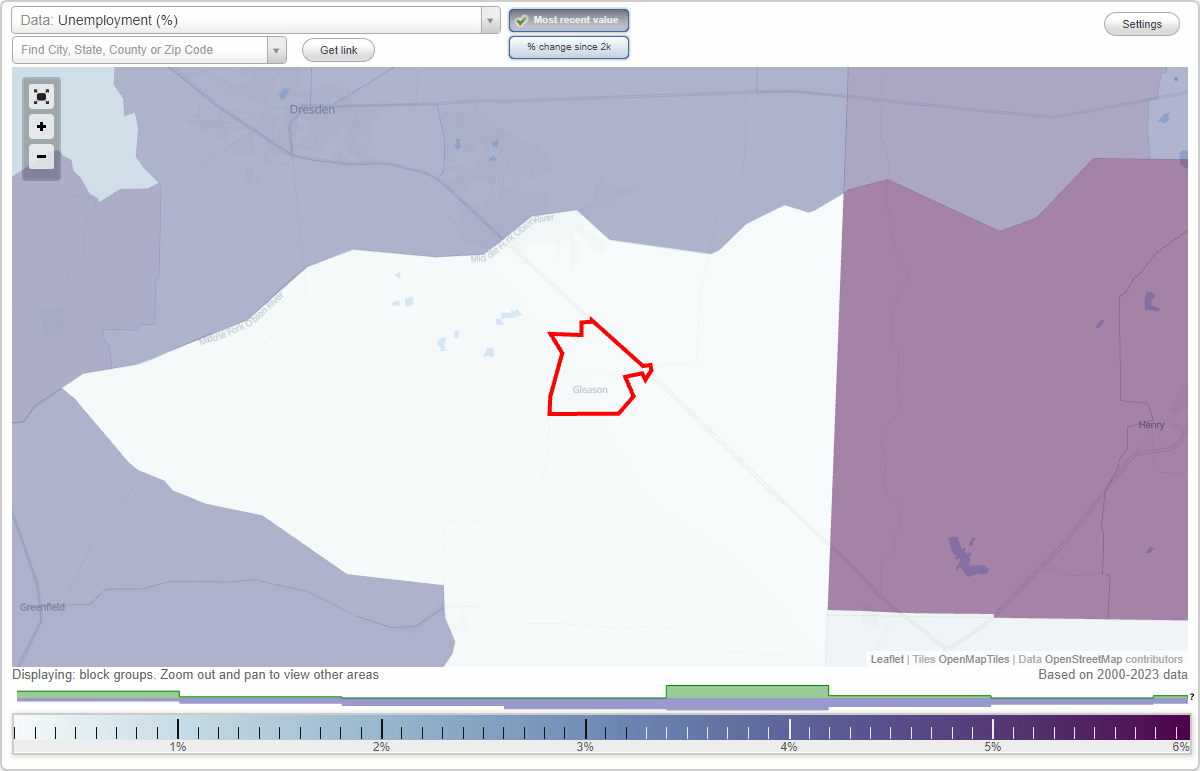Open the location search dropdown arrow
1200x771 pixels.
pyautogui.click(x=277, y=50)
